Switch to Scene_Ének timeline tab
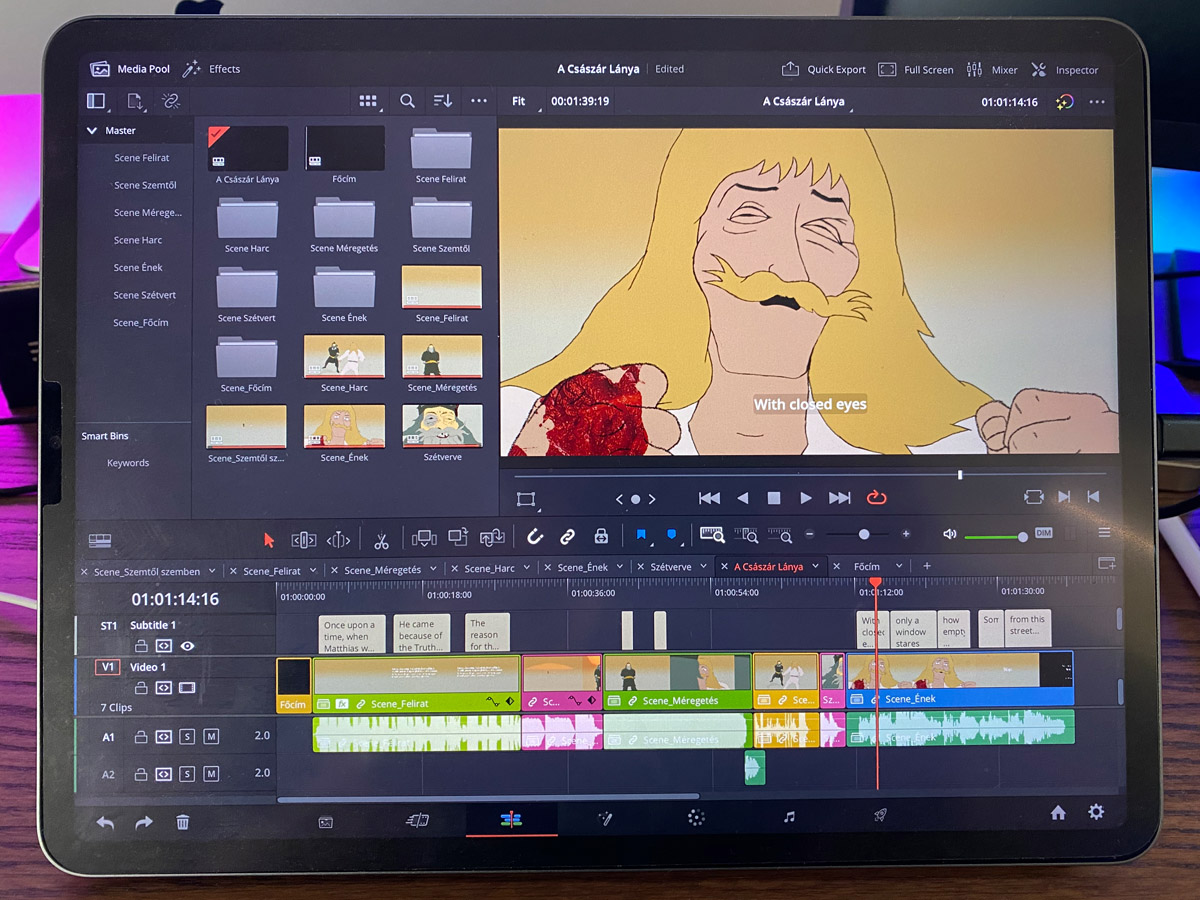The width and height of the screenshot is (1200, 900). click(583, 567)
